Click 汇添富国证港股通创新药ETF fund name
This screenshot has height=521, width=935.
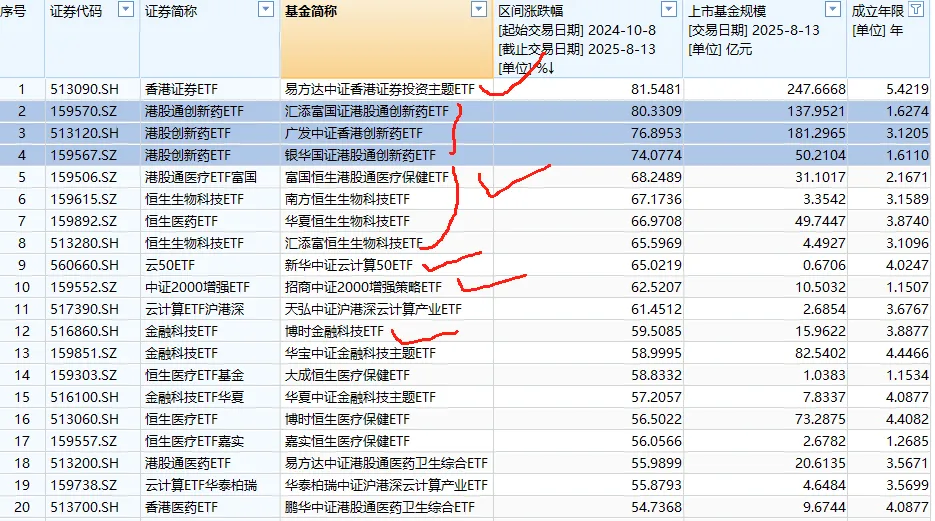[367, 111]
